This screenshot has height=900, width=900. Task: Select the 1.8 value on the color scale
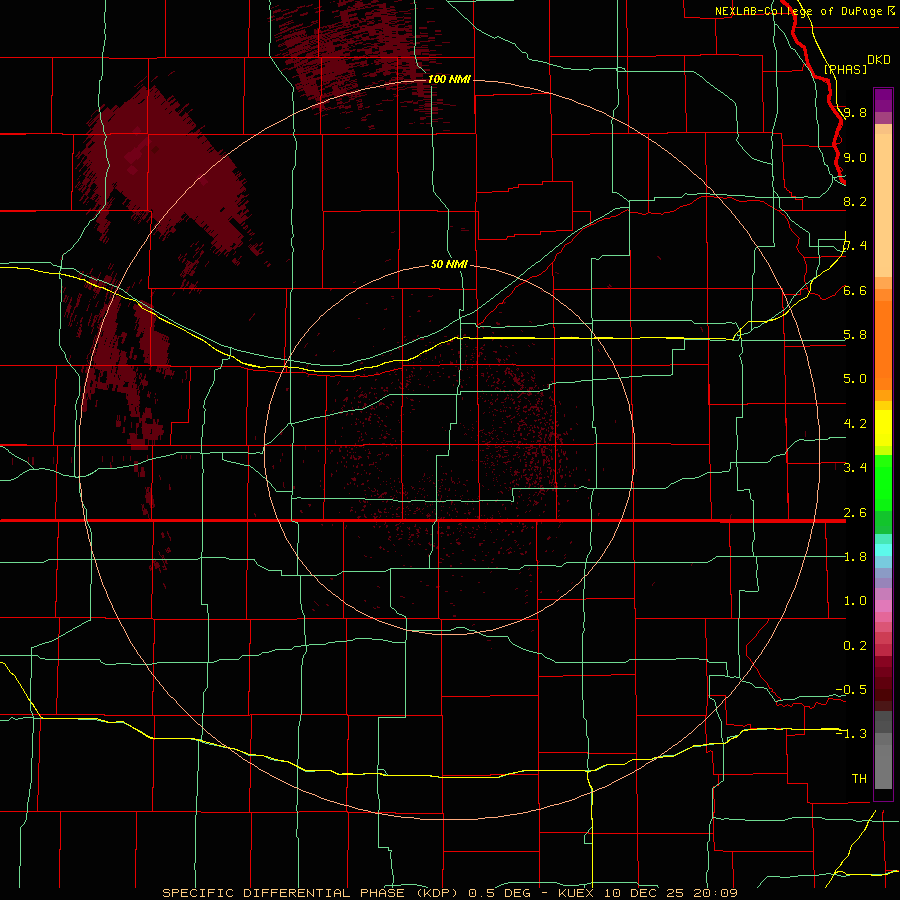855,557
